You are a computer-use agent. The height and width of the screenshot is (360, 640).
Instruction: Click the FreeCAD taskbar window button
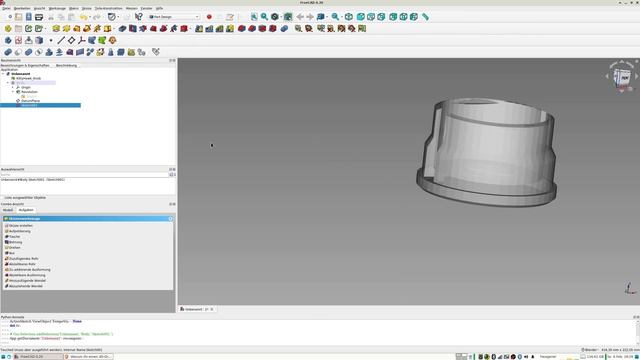click(38, 357)
